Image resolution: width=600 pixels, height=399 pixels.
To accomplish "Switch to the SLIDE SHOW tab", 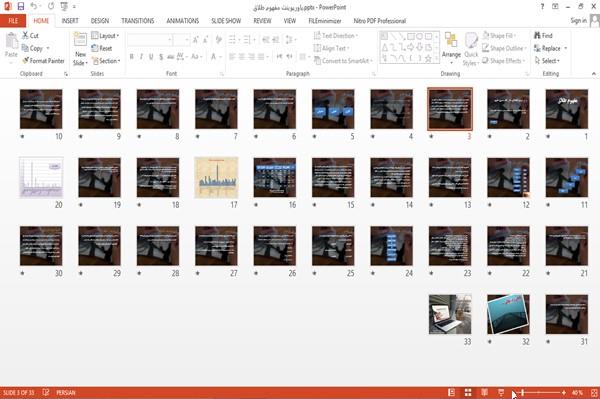I will point(226,21).
